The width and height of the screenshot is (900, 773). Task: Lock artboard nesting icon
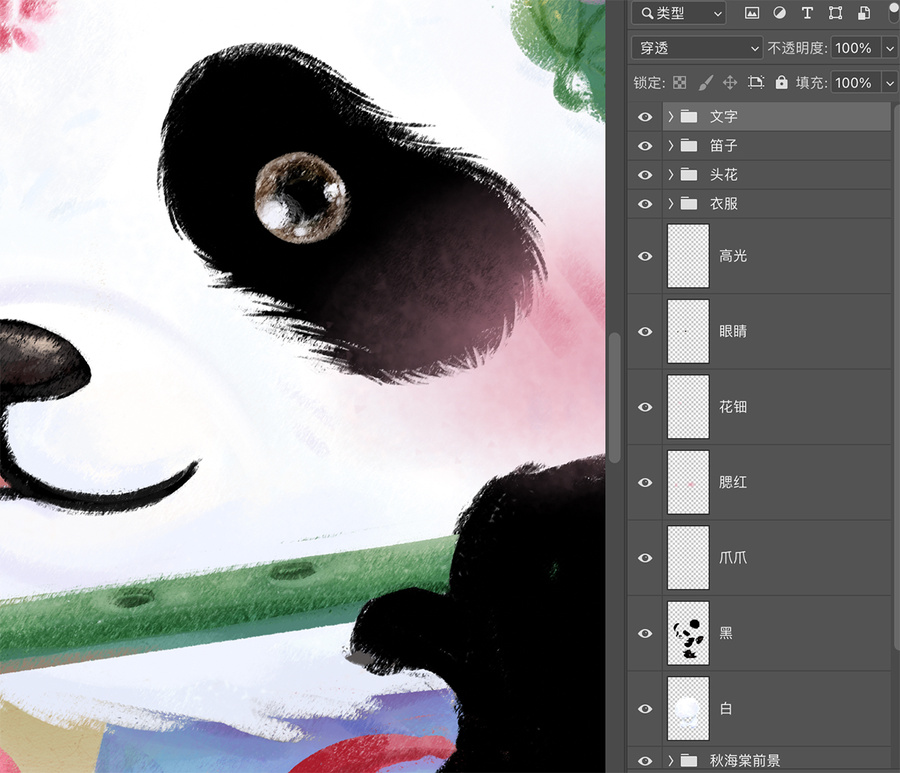pos(756,83)
